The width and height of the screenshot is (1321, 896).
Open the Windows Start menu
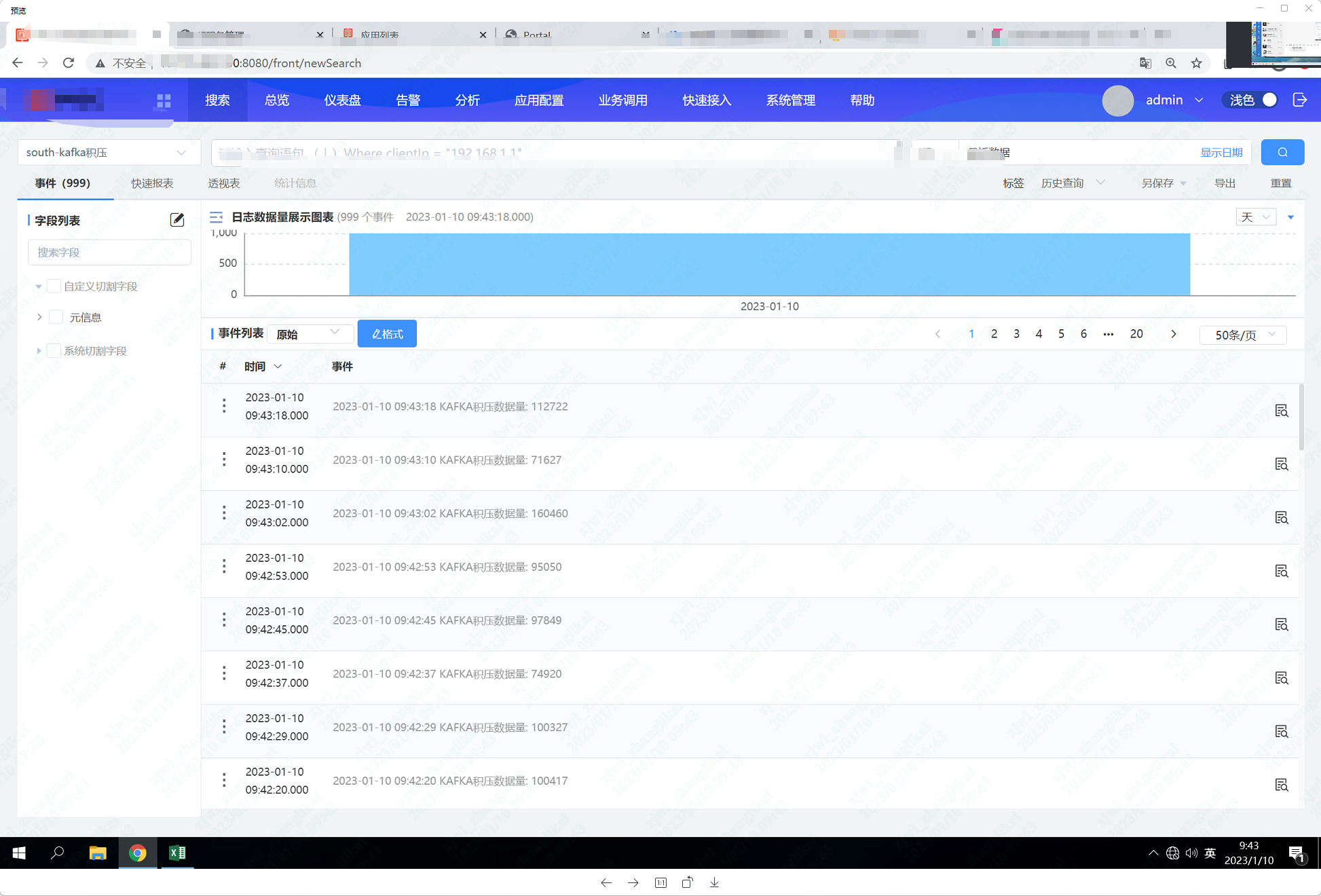pyautogui.click(x=19, y=853)
